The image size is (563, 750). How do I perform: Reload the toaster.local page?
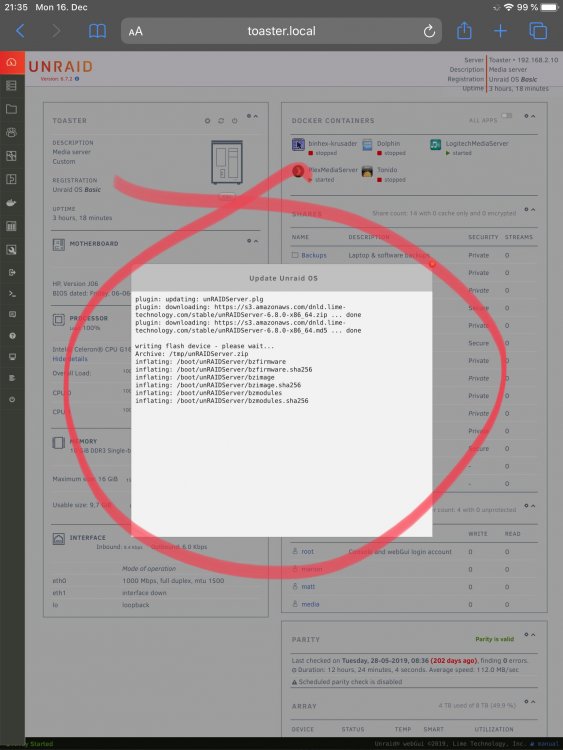tap(429, 31)
